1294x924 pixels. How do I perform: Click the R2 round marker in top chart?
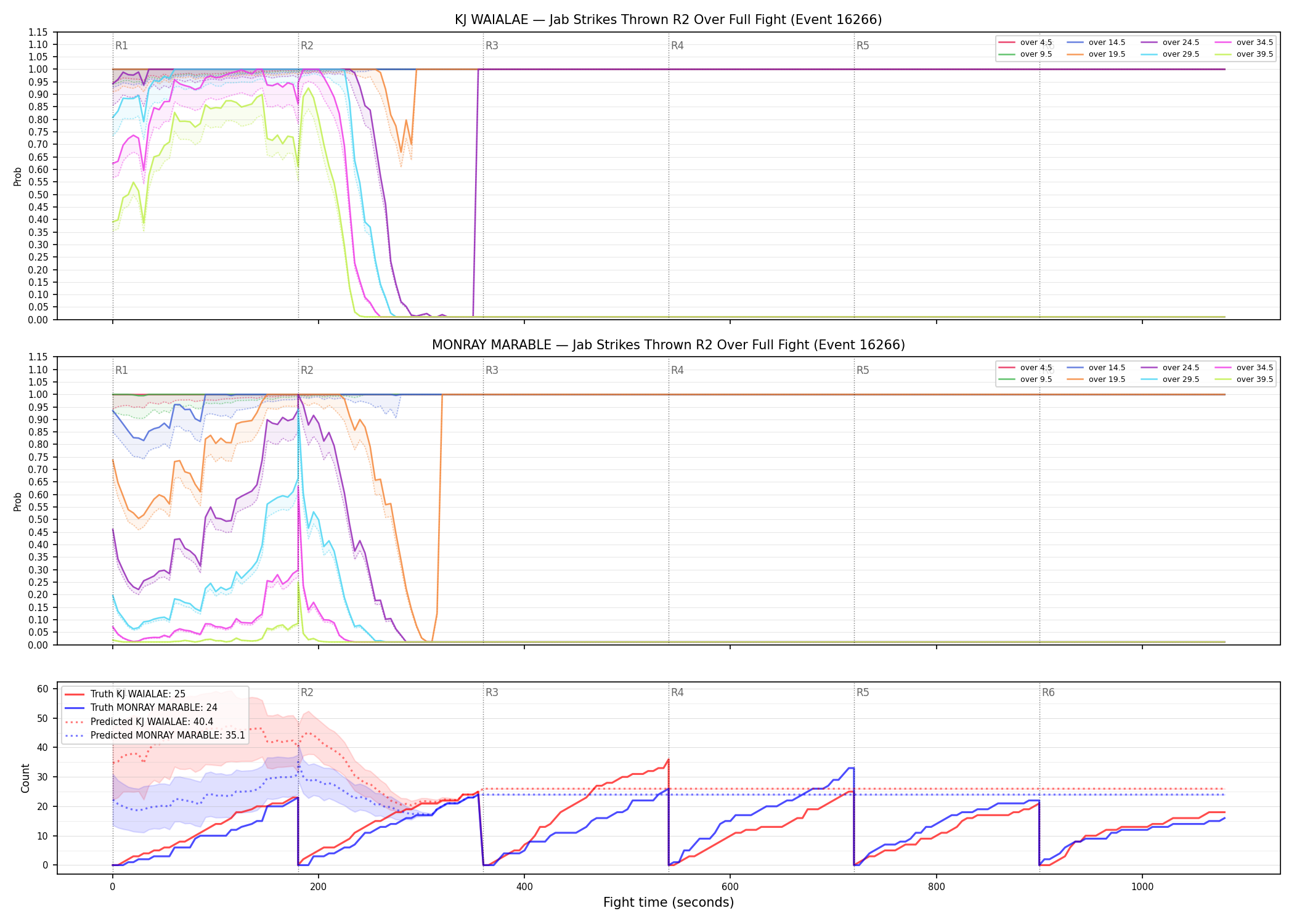click(307, 46)
